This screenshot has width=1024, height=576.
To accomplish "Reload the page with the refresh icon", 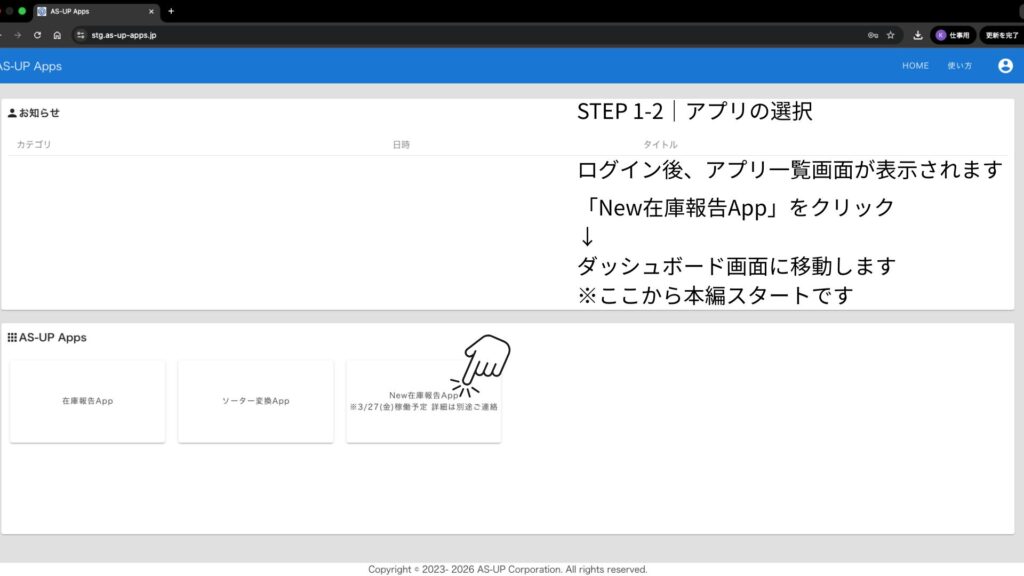I will pos(37,35).
